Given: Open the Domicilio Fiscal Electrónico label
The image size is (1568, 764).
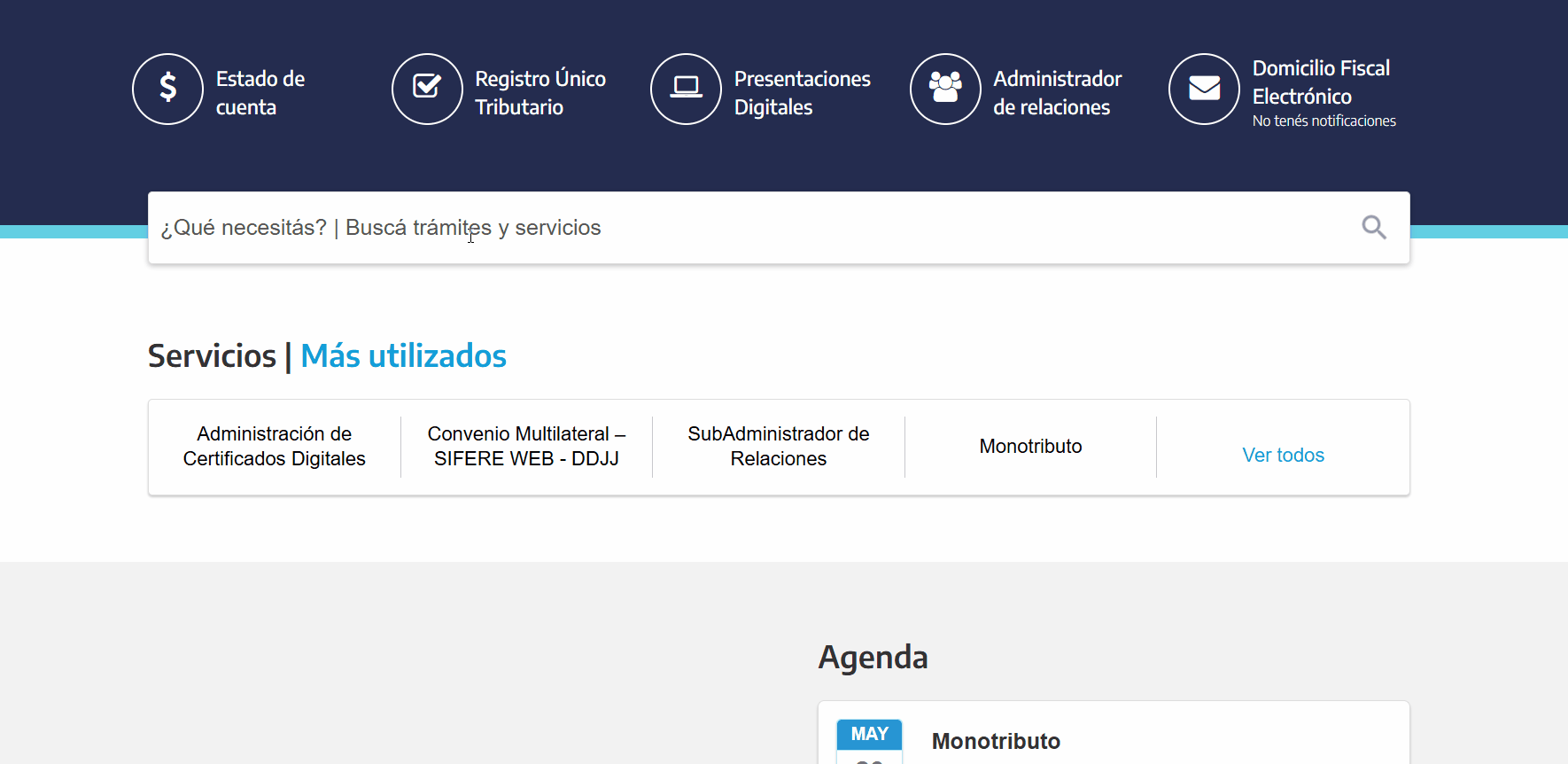Looking at the screenshot, I should click(1321, 82).
